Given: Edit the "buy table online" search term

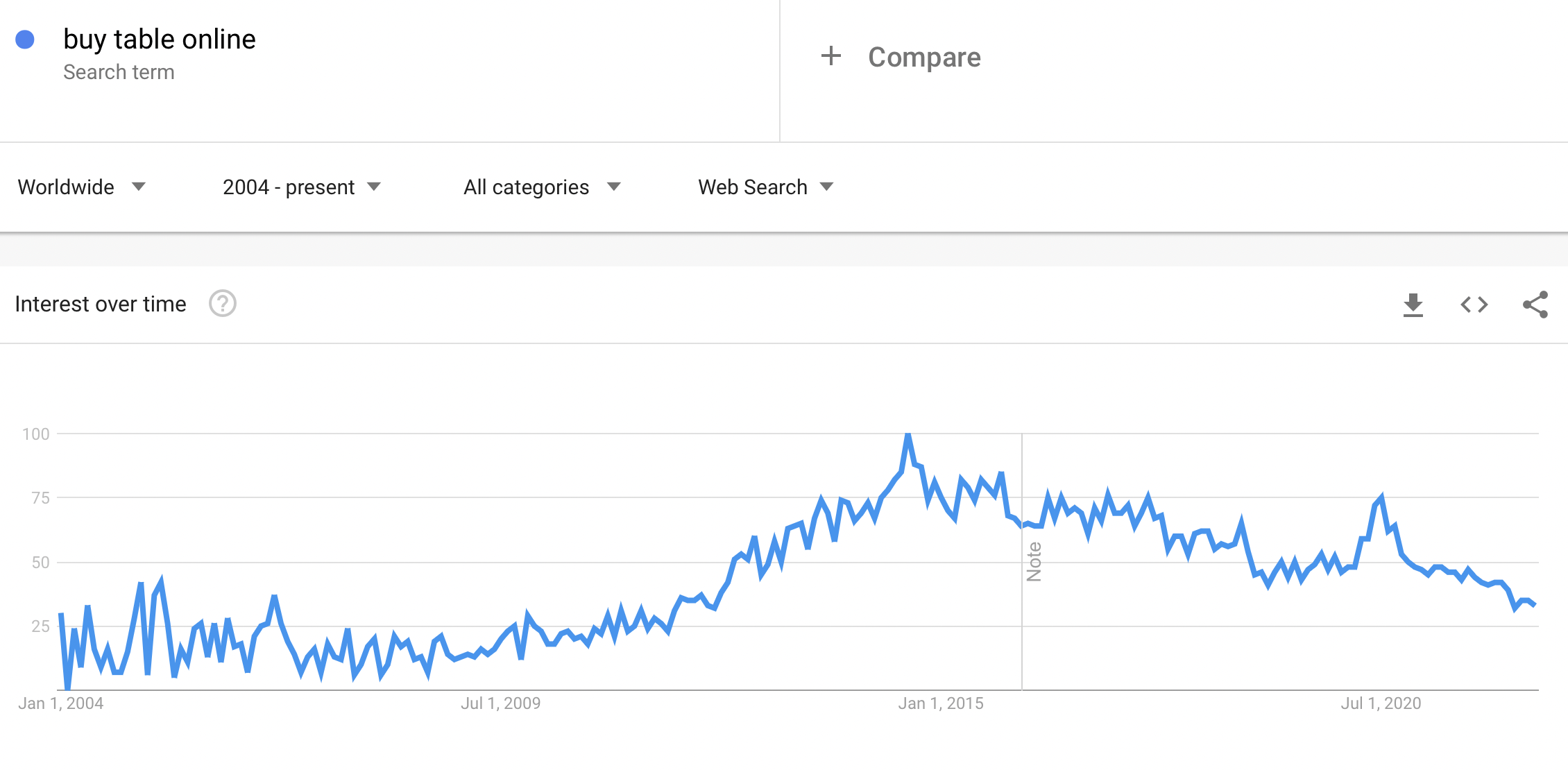Looking at the screenshot, I should pyautogui.click(x=160, y=40).
